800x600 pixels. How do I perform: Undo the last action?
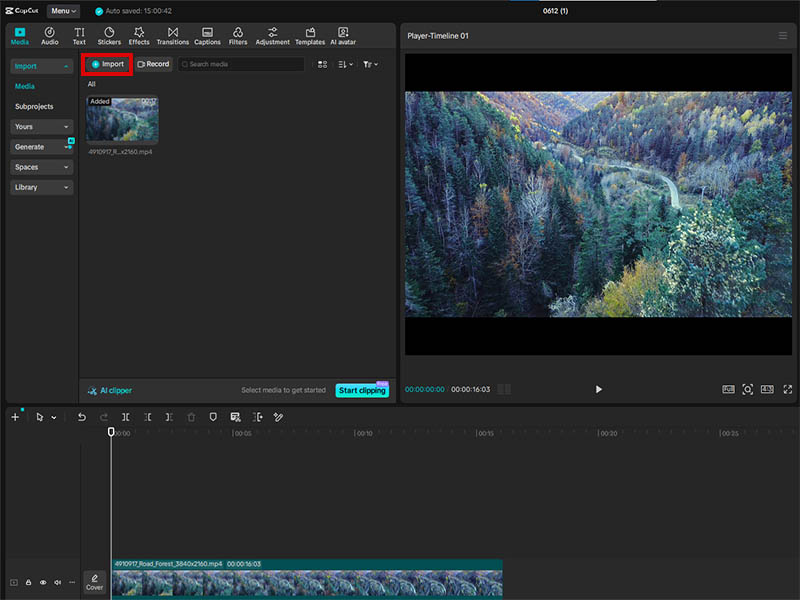(82, 417)
